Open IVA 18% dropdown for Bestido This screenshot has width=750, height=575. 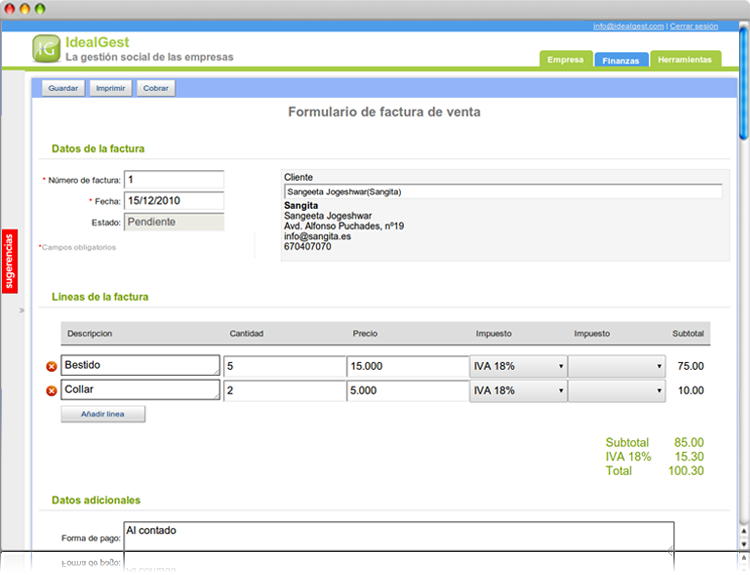click(518, 366)
